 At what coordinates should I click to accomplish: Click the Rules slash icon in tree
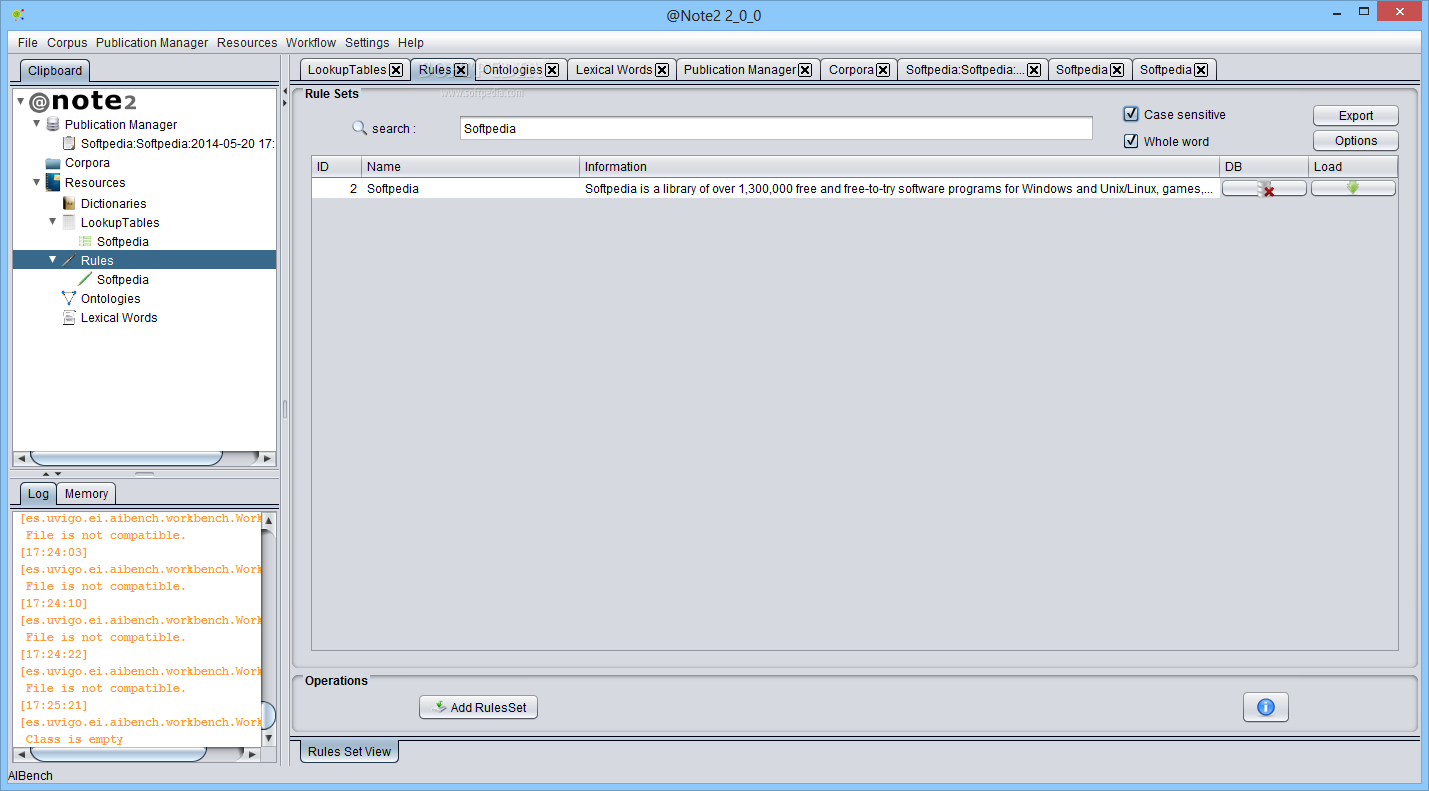point(69,260)
